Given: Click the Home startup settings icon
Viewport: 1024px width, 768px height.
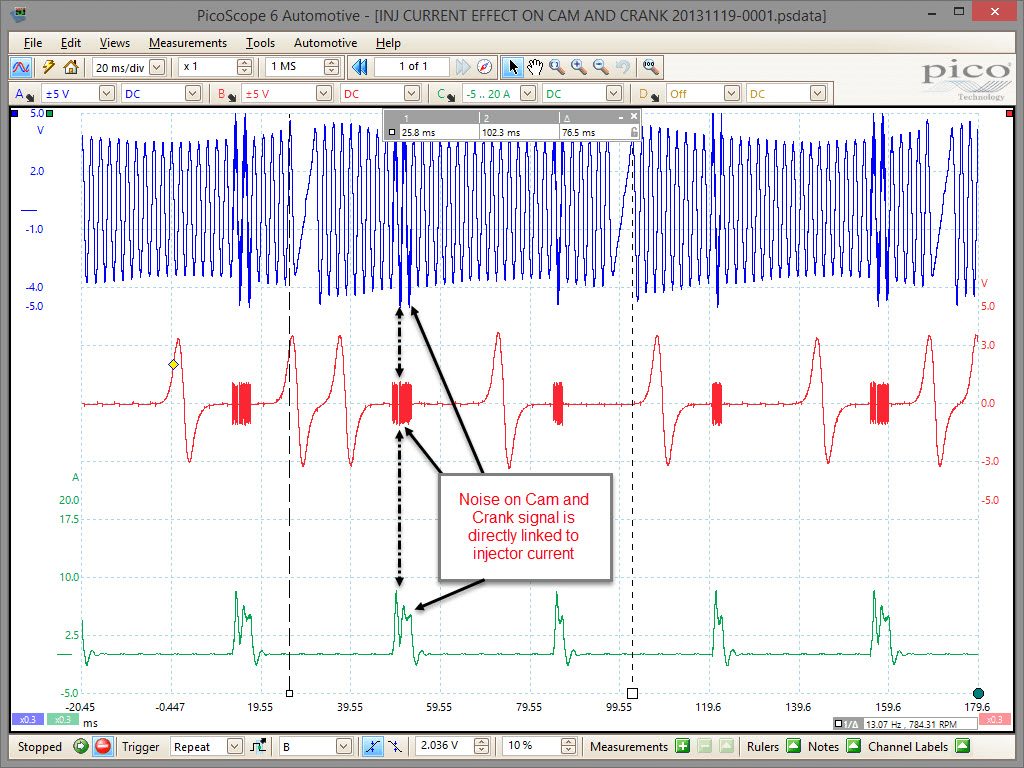Looking at the screenshot, I should pyautogui.click(x=71, y=67).
